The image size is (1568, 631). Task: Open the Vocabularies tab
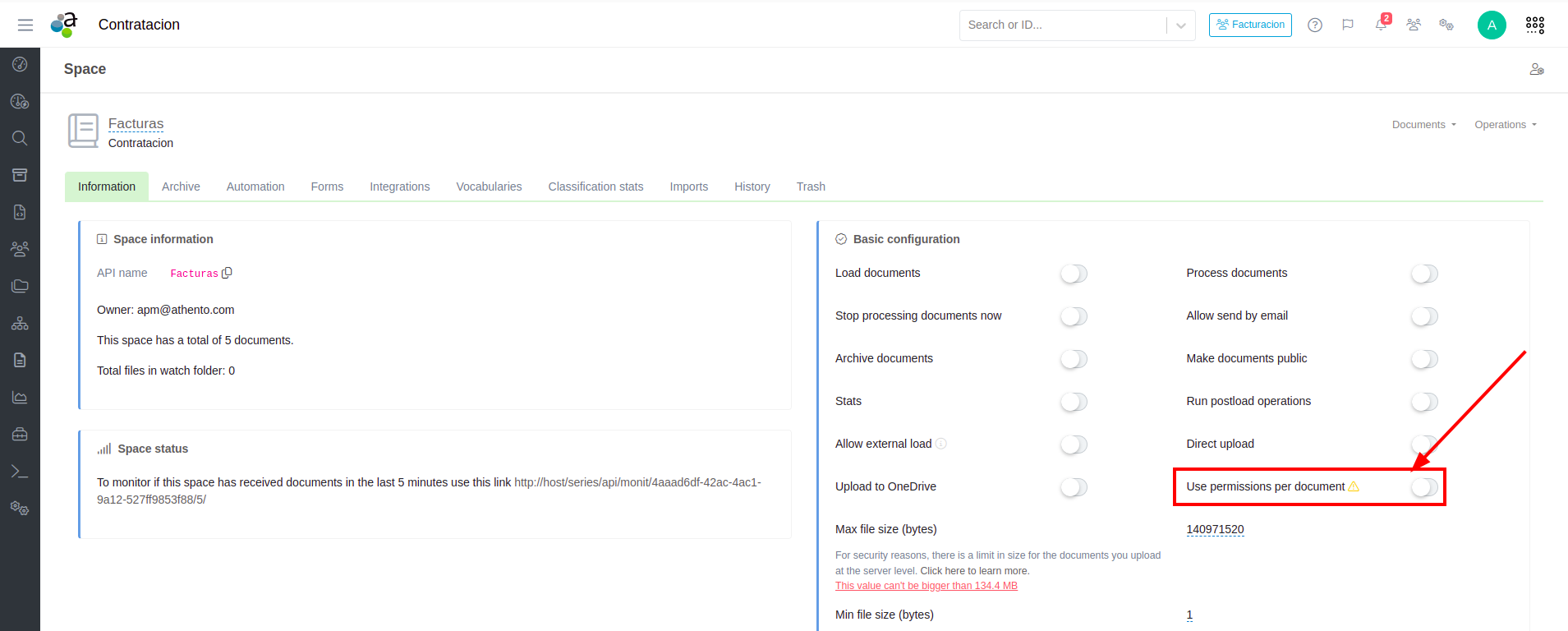489,187
